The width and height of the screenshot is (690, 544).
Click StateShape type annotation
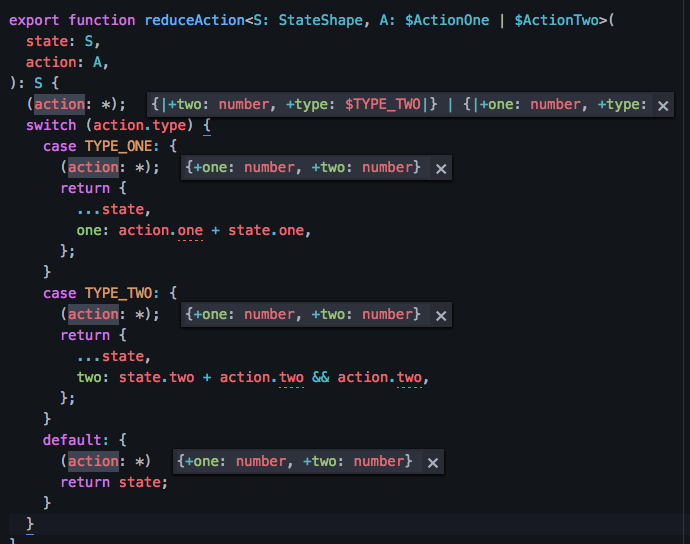pyautogui.click(x=321, y=20)
